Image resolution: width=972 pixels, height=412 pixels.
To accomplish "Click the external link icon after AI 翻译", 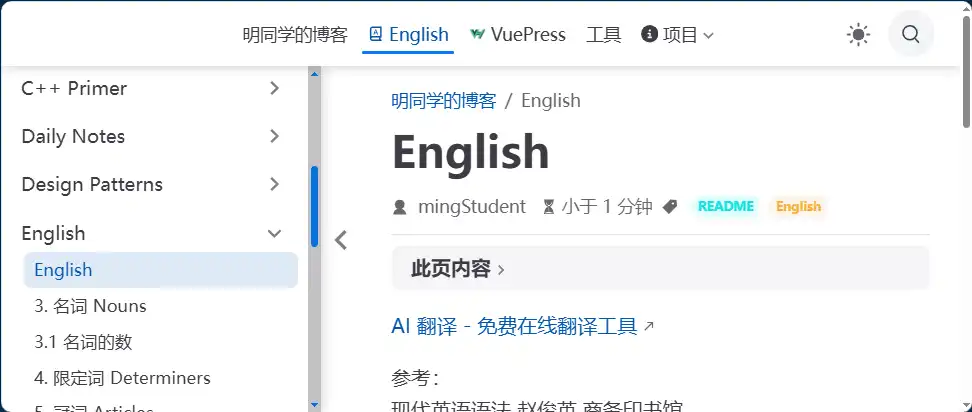I will (649, 327).
